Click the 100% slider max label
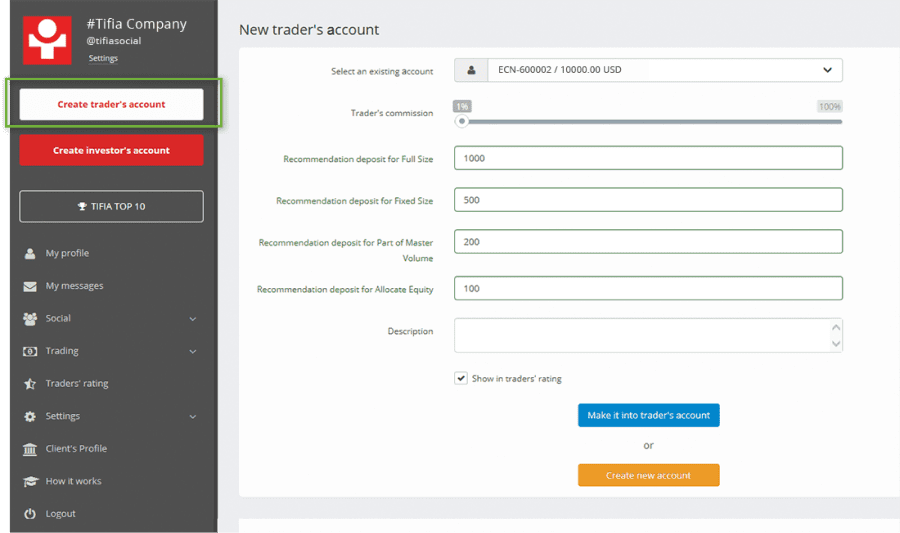This screenshot has width=900, height=533. click(829, 107)
